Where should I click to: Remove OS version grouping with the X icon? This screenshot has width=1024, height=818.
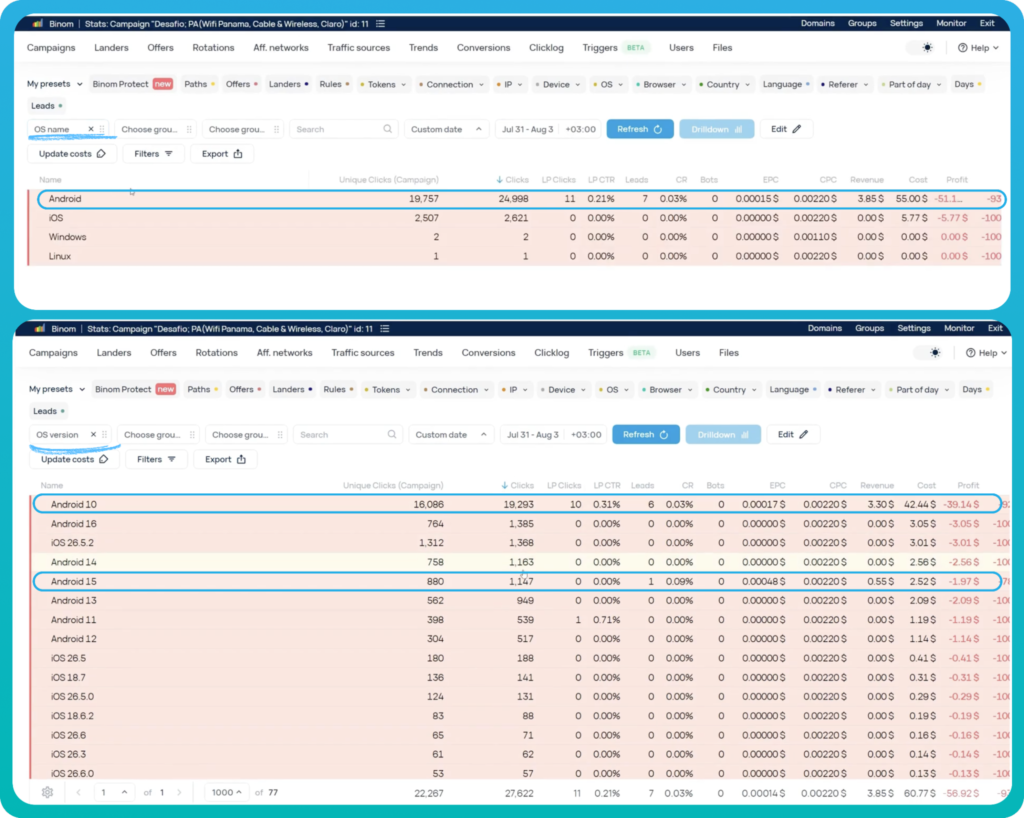coord(93,434)
